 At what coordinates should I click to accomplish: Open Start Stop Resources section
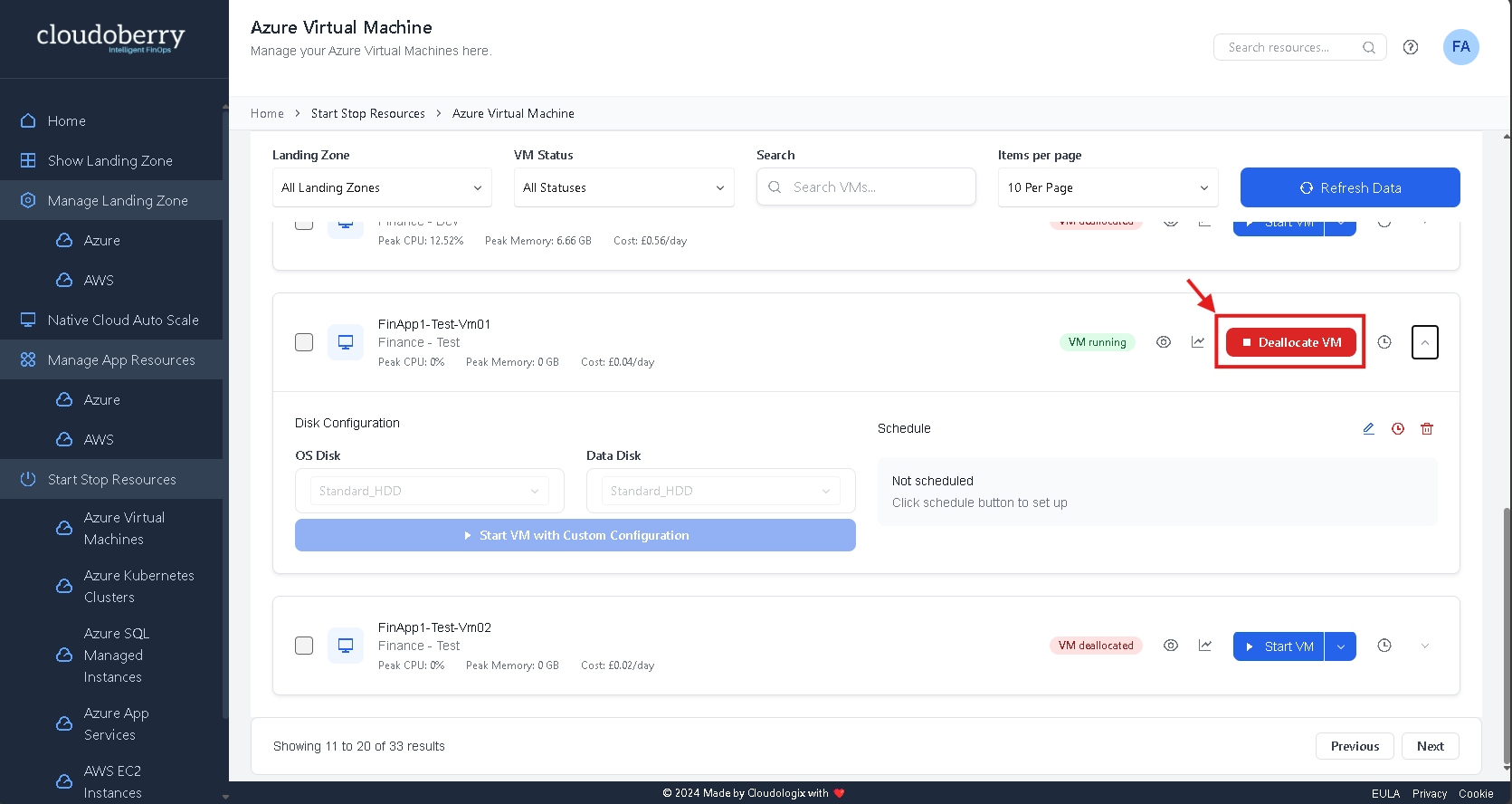(x=111, y=479)
